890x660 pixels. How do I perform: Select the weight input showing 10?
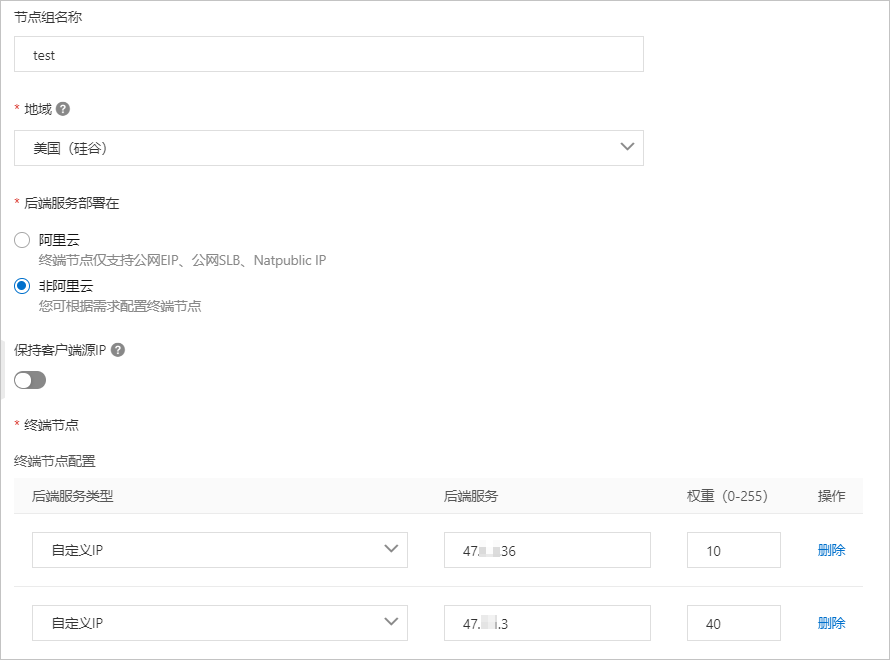tap(733, 550)
